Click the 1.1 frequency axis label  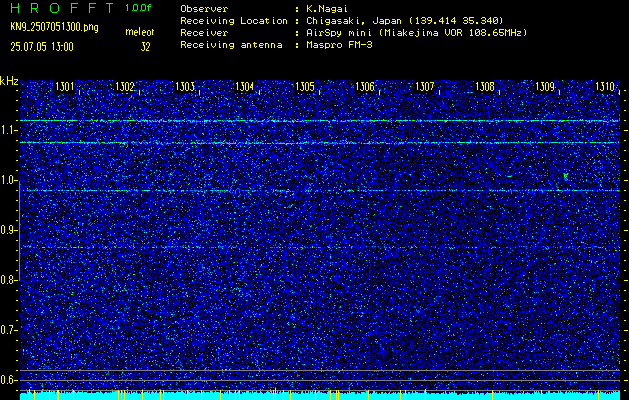(8, 130)
